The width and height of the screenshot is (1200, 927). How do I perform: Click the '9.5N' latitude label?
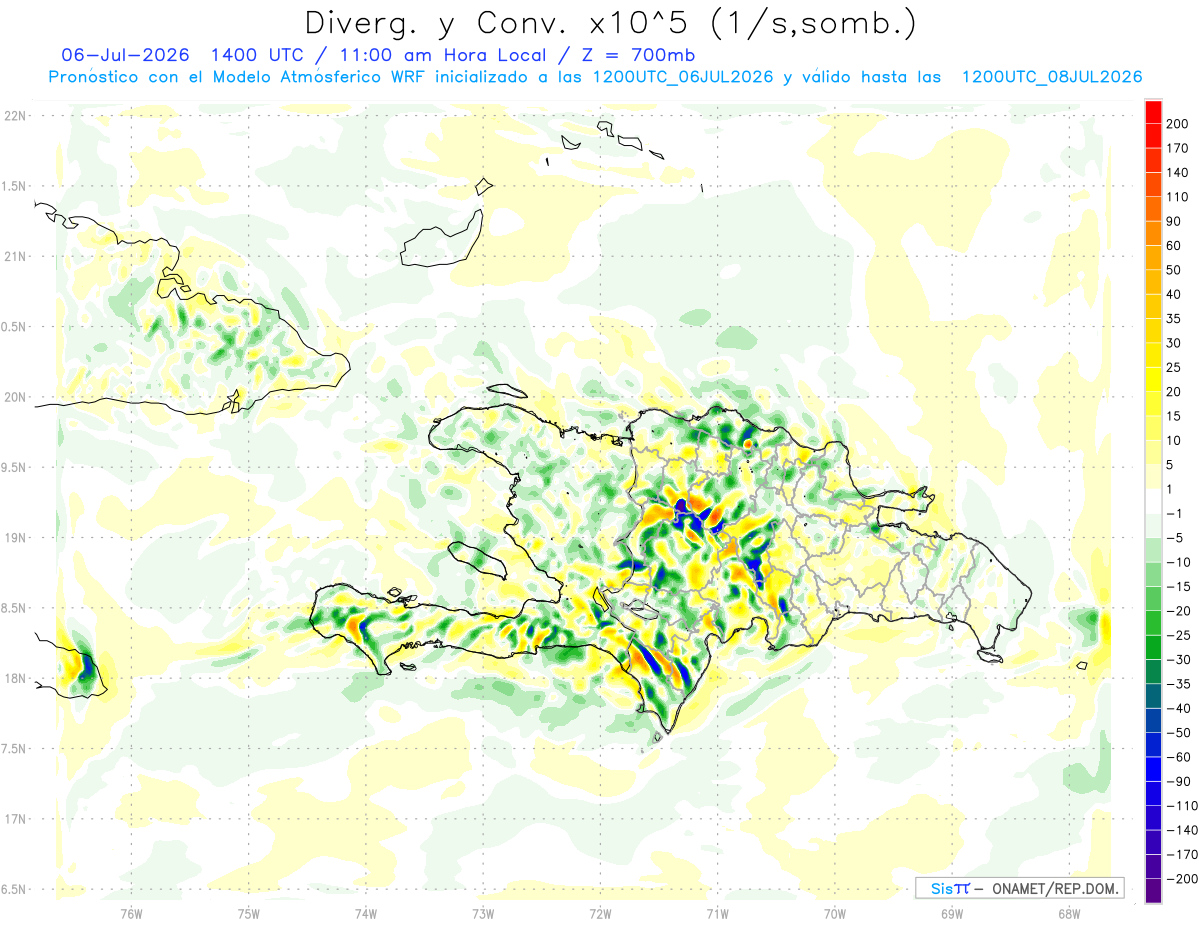tap(15, 467)
